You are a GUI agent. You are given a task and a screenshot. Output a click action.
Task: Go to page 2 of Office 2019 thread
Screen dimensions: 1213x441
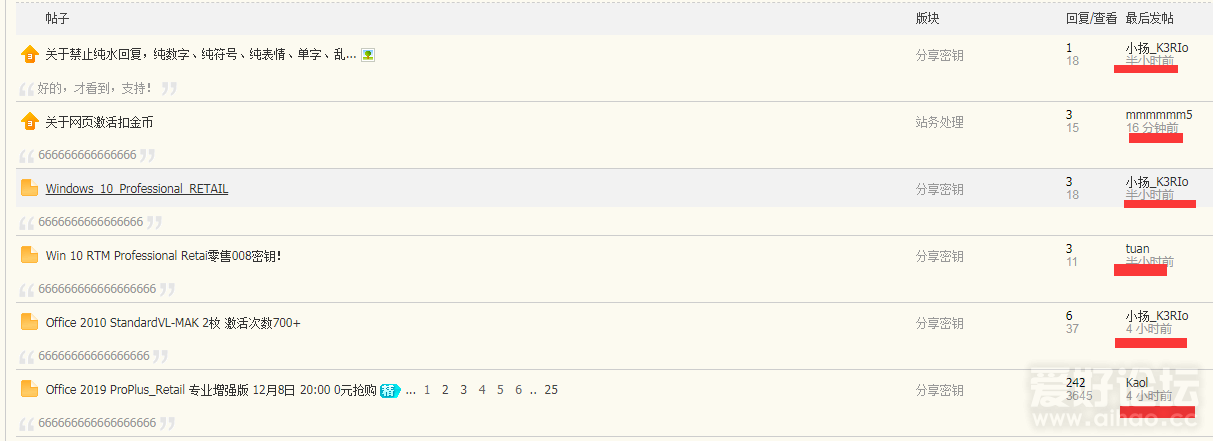tap(445, 390)
